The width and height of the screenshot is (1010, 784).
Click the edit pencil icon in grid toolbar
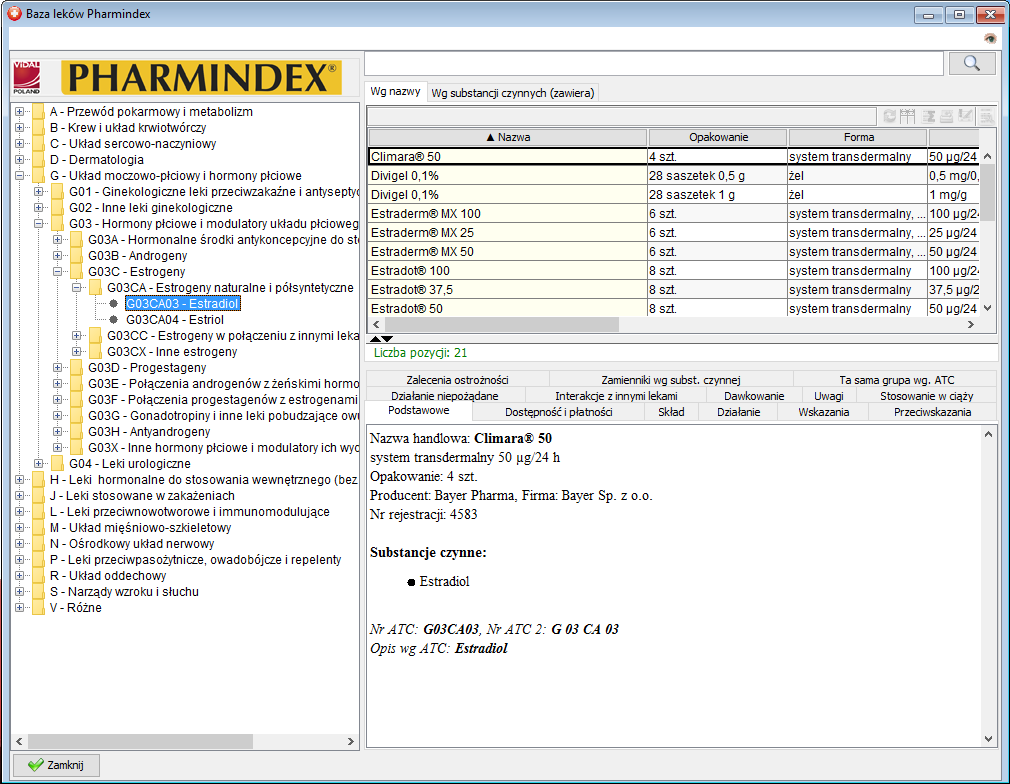pyautogui.click(x=965, y=116)
